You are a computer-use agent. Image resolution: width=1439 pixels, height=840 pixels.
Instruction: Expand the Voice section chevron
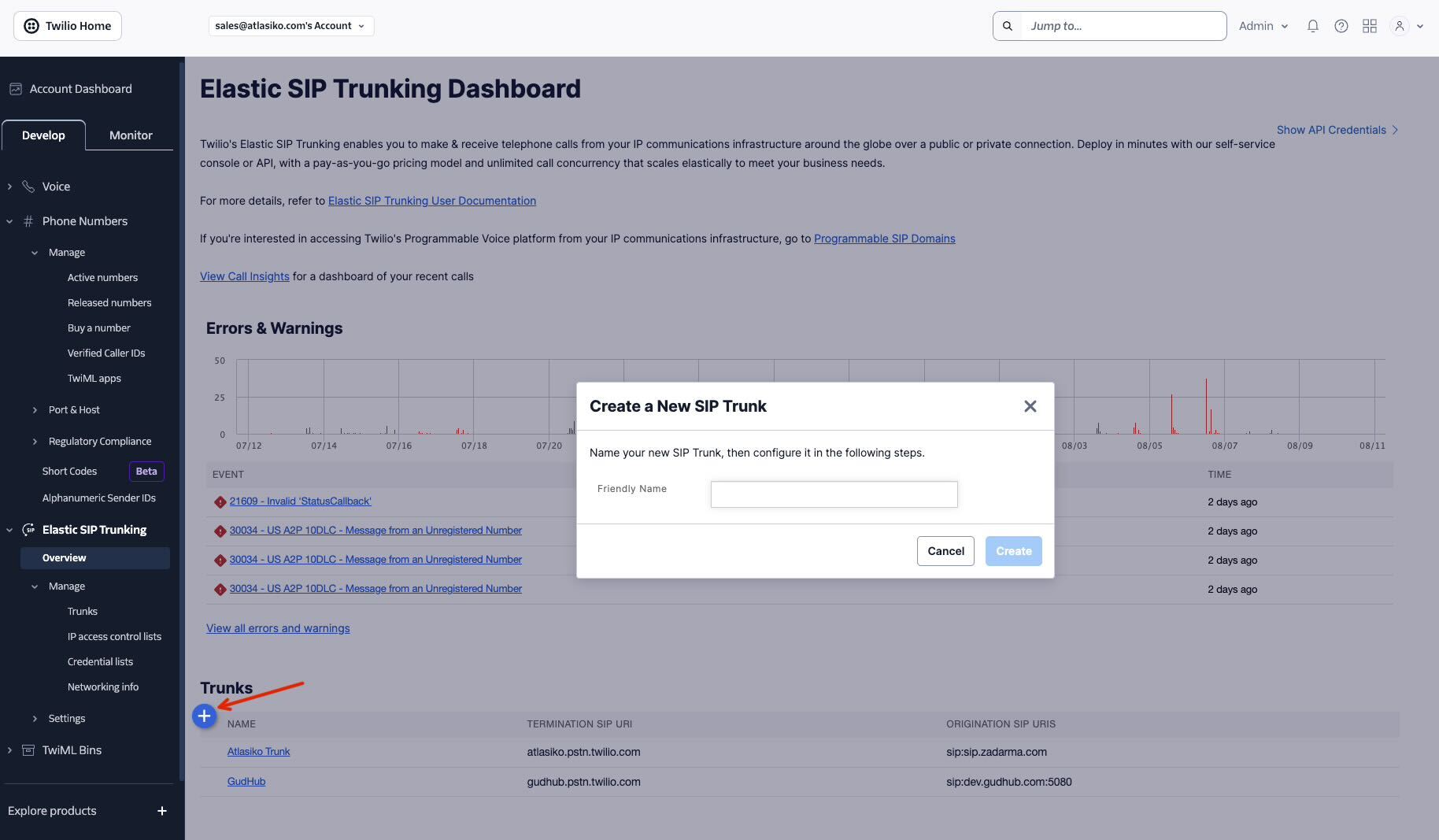pyautogui.click(x=9, y=187)
